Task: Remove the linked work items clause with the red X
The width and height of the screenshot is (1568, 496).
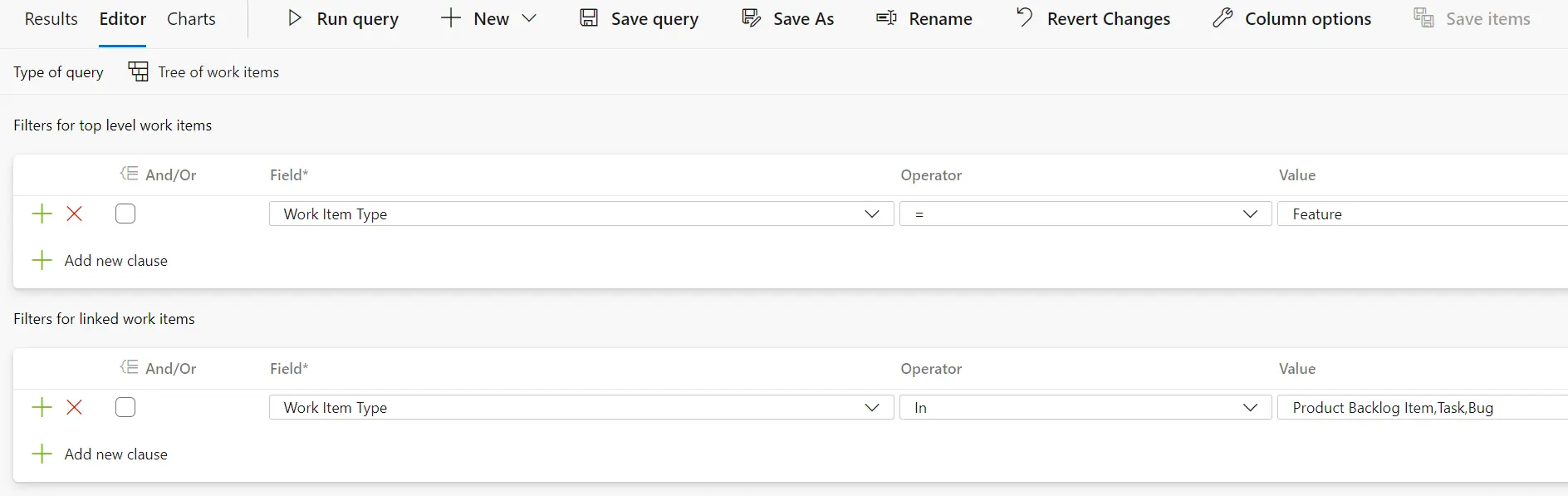Action: tap(74, 407)
